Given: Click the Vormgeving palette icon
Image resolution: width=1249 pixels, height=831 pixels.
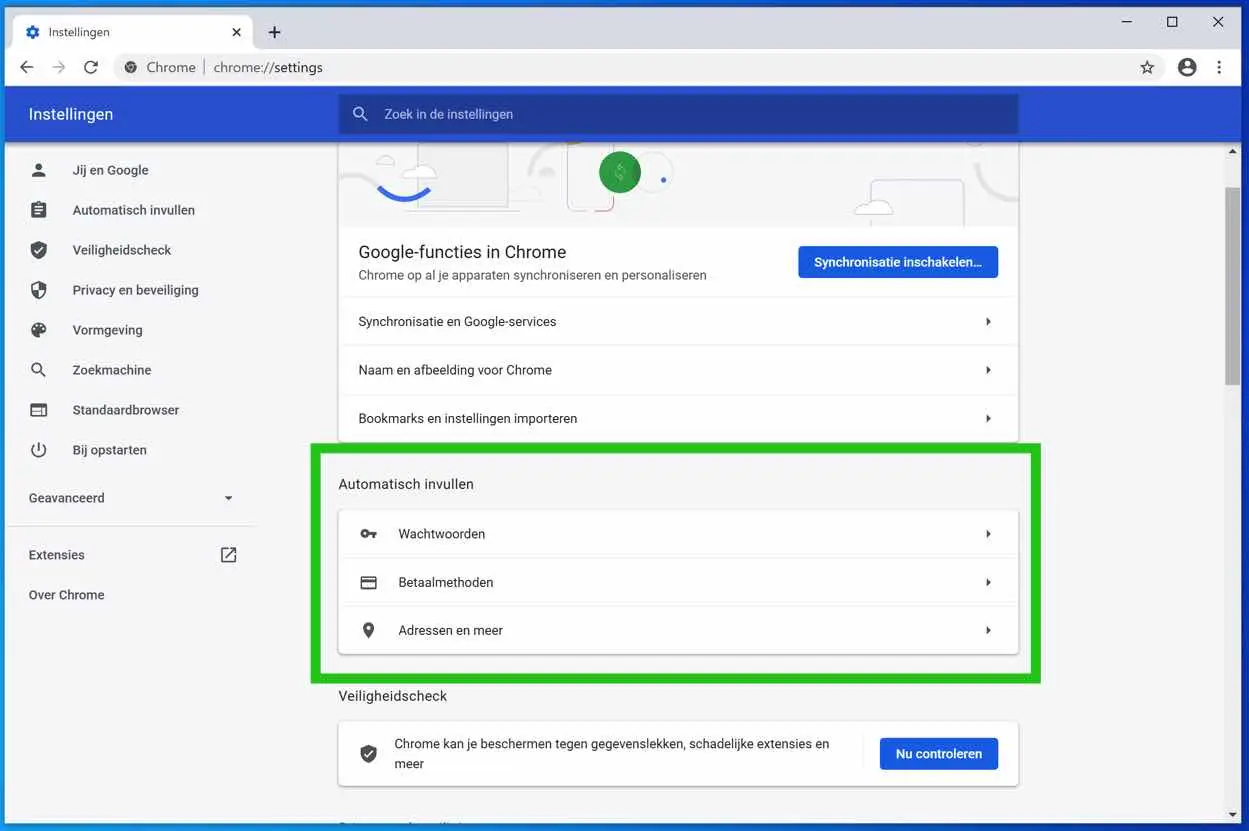Looking at the screenshot, I should pyautogui.click(x=39, y=330).
